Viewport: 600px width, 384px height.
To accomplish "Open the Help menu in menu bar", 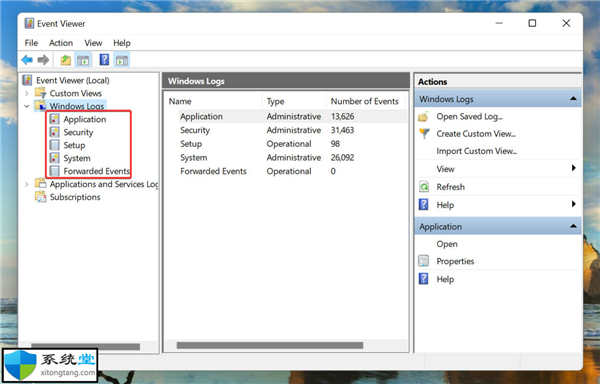I will [x=122, y=43].
